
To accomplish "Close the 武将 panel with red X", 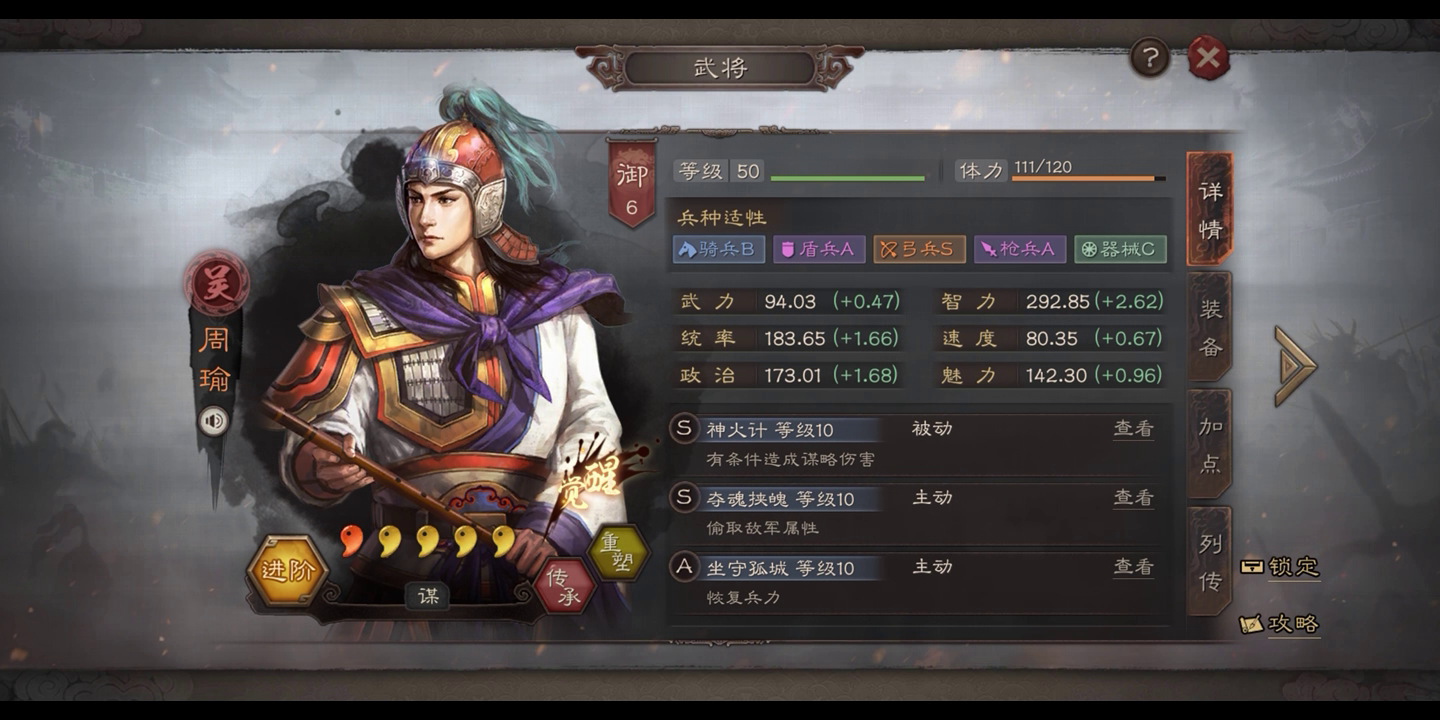I will point(1208,58).
